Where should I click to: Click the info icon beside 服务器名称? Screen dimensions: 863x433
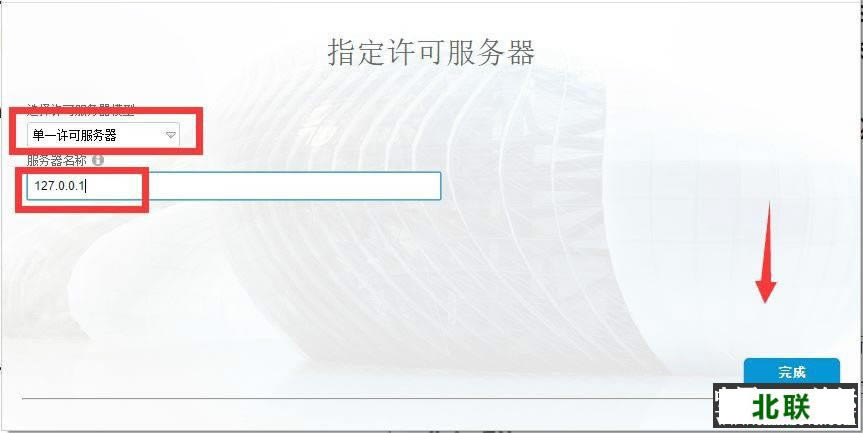[98, 160]
